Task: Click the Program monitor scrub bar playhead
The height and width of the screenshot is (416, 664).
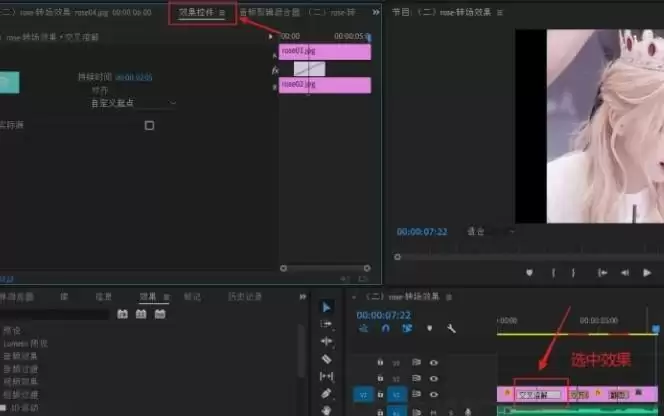Action: (399, 256)
